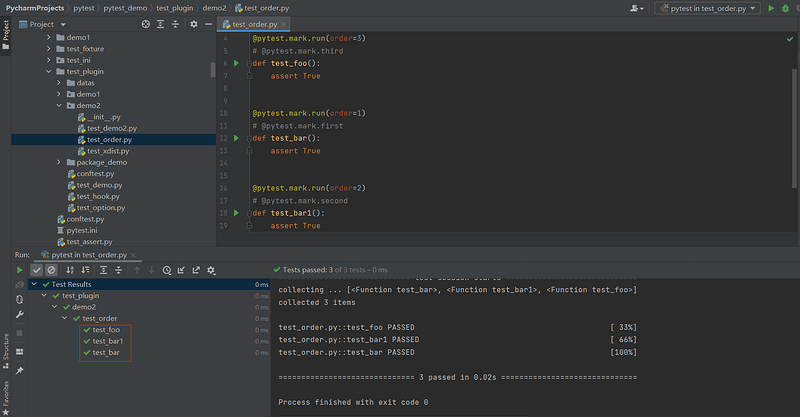Expand all test results in Run toolbar
This screenshot has height=417, width=800.
[x=103, y=270]
